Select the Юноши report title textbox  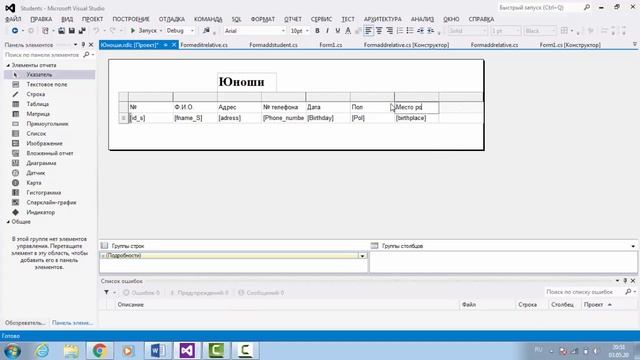click(x=247, y=82)
